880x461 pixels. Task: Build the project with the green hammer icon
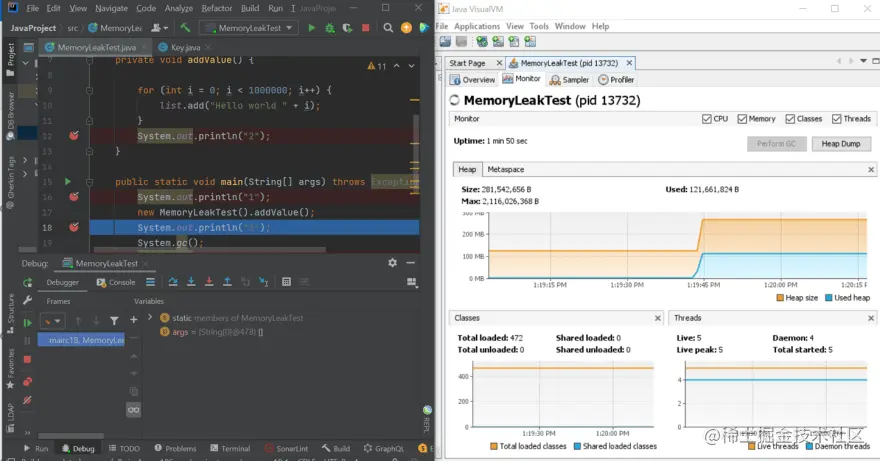pos(185,27)
